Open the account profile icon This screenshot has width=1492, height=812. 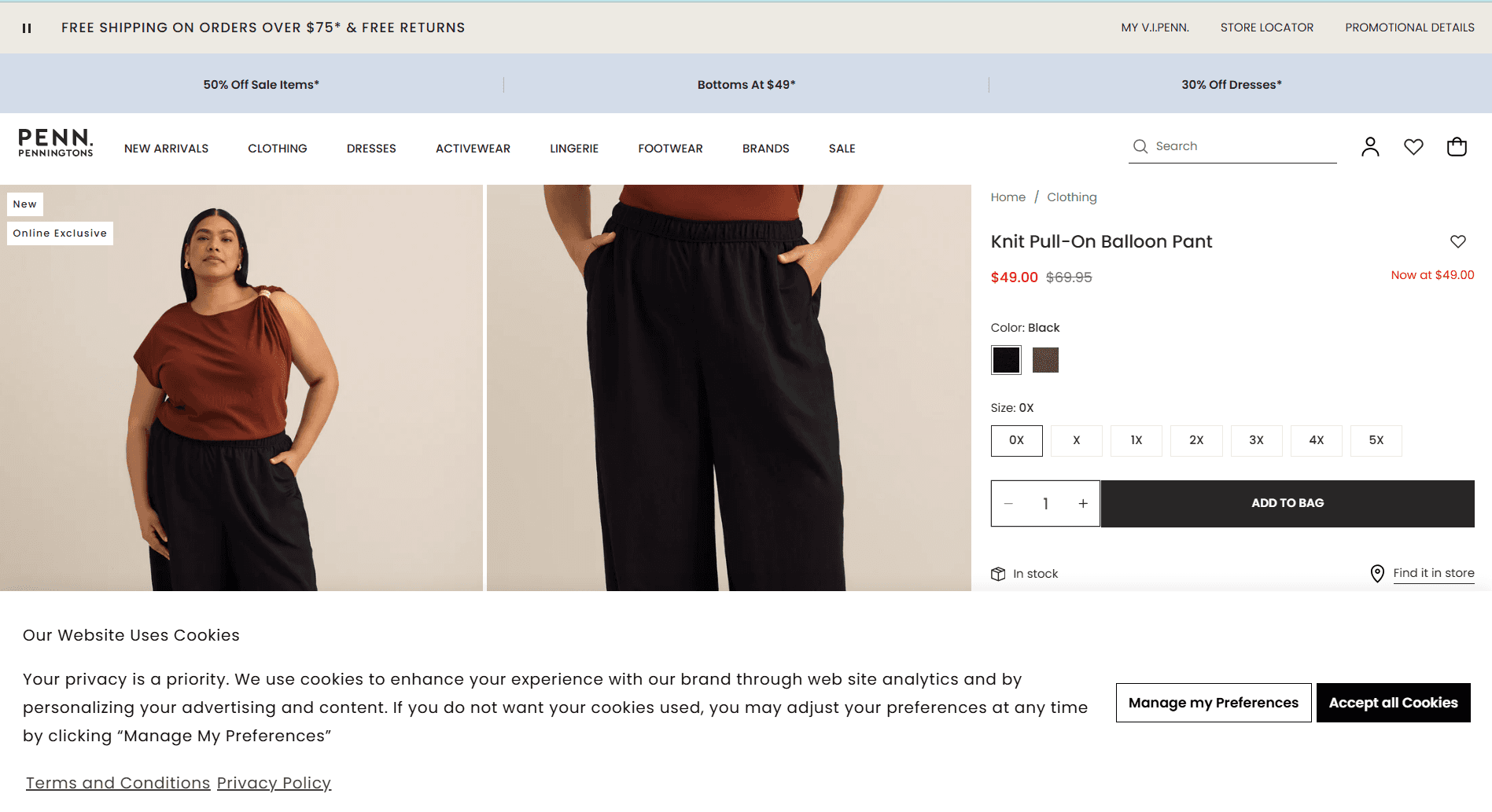[1369, 146]
